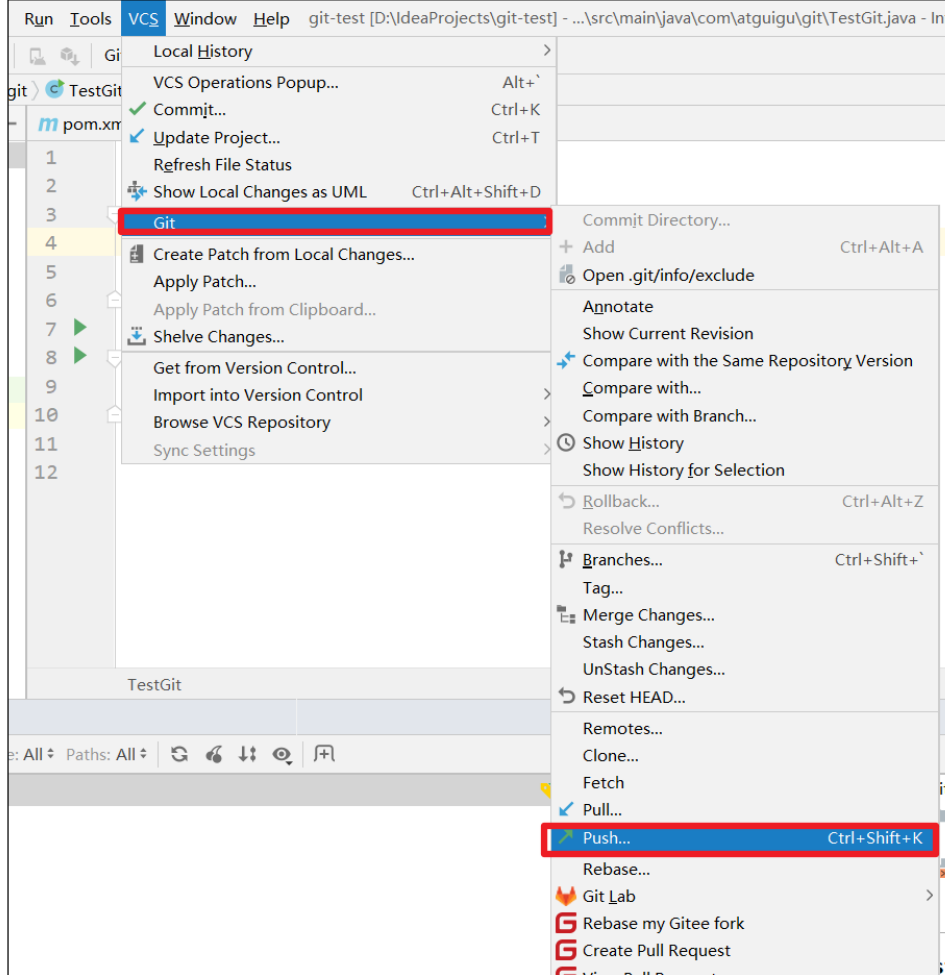Expand Sync Settings submenu
Screen dimensions: 945x975
pyautogui.click(x=338, y=450)
